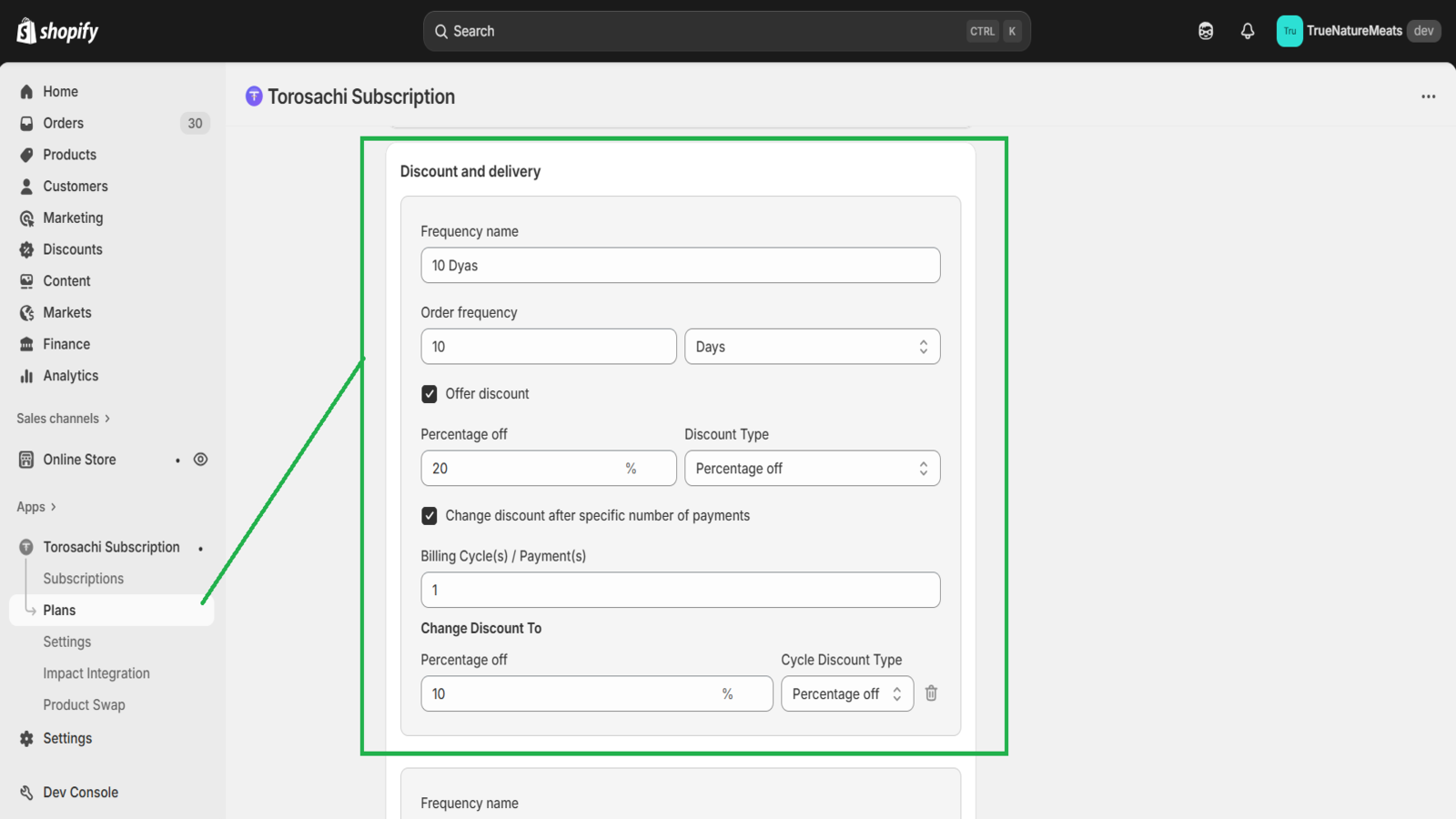Open Products page
The width and height of the screenshot is (1456, 819).
[x=69, y=155]
